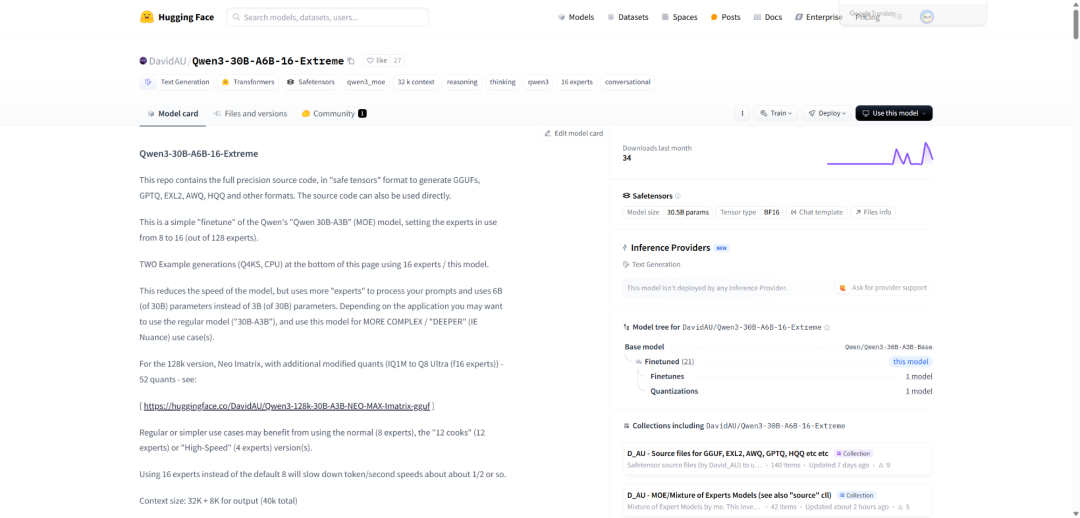
Task: Go to Datasets in top navigation
Action: point(627,17)
